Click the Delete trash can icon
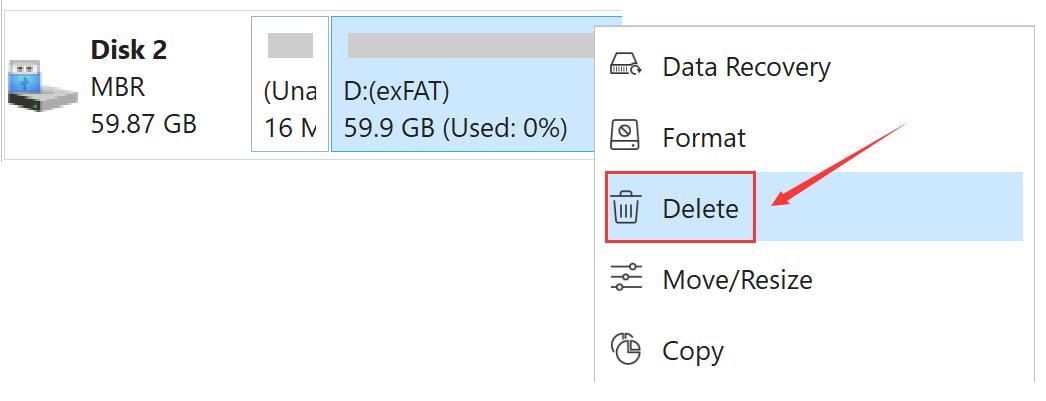 point(627,209)
